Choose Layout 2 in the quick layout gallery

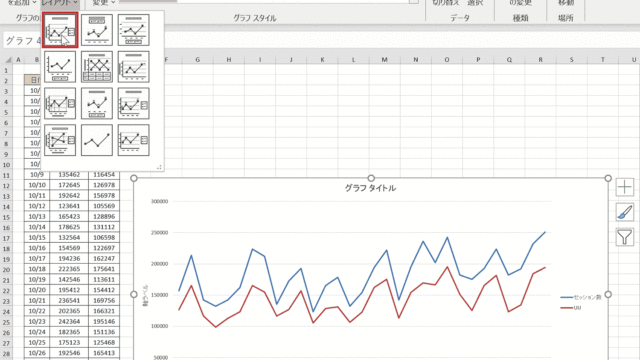[x=97, y=30]
